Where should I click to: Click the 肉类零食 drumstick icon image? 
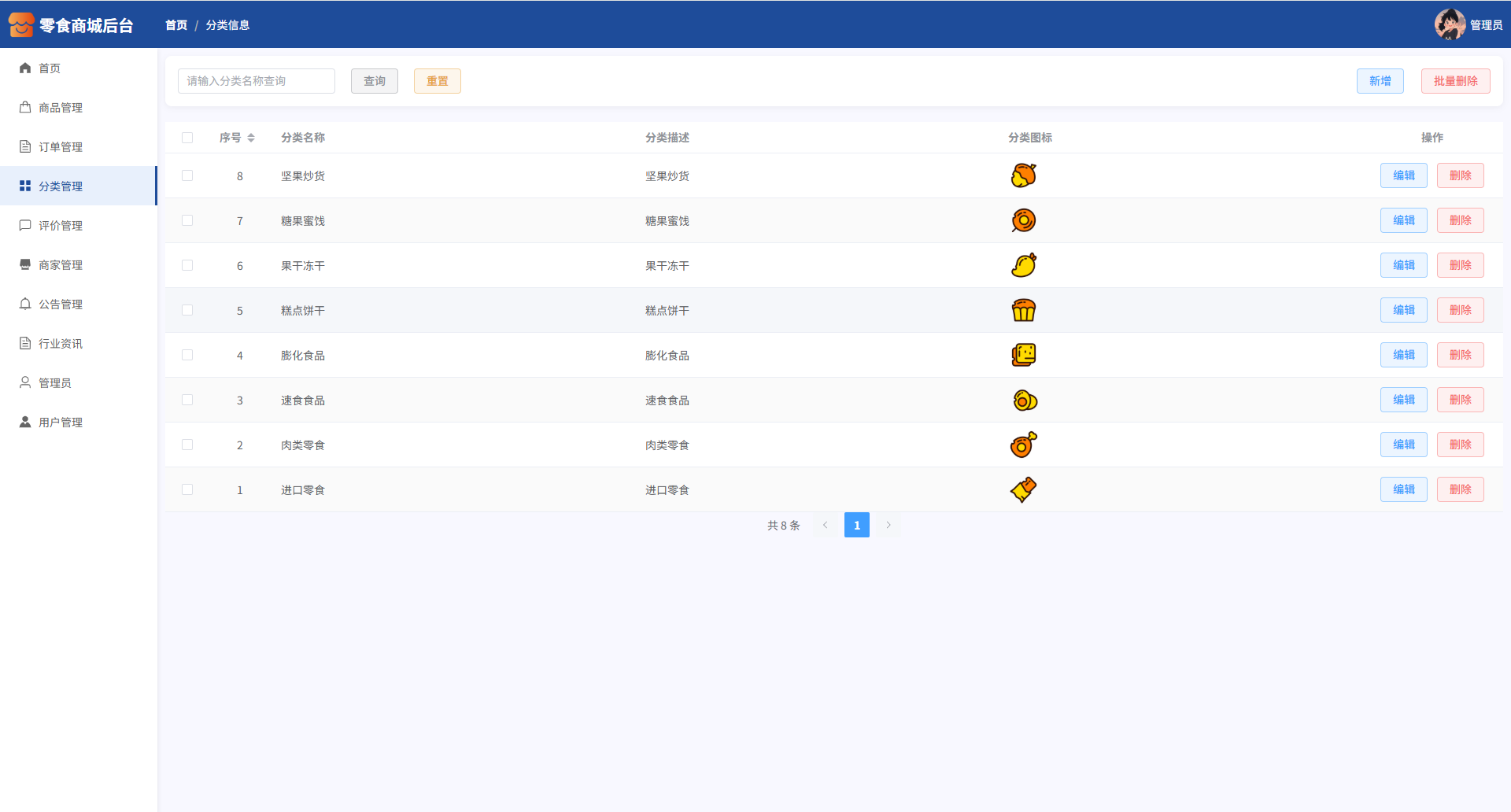click(1023, 445)
